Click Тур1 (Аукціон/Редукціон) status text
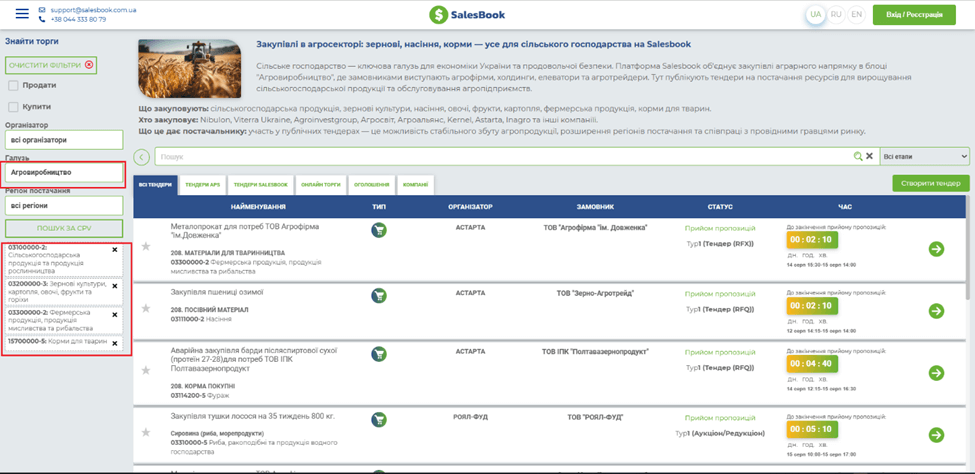This screenshot has width=975, height=474. point(720,433)
